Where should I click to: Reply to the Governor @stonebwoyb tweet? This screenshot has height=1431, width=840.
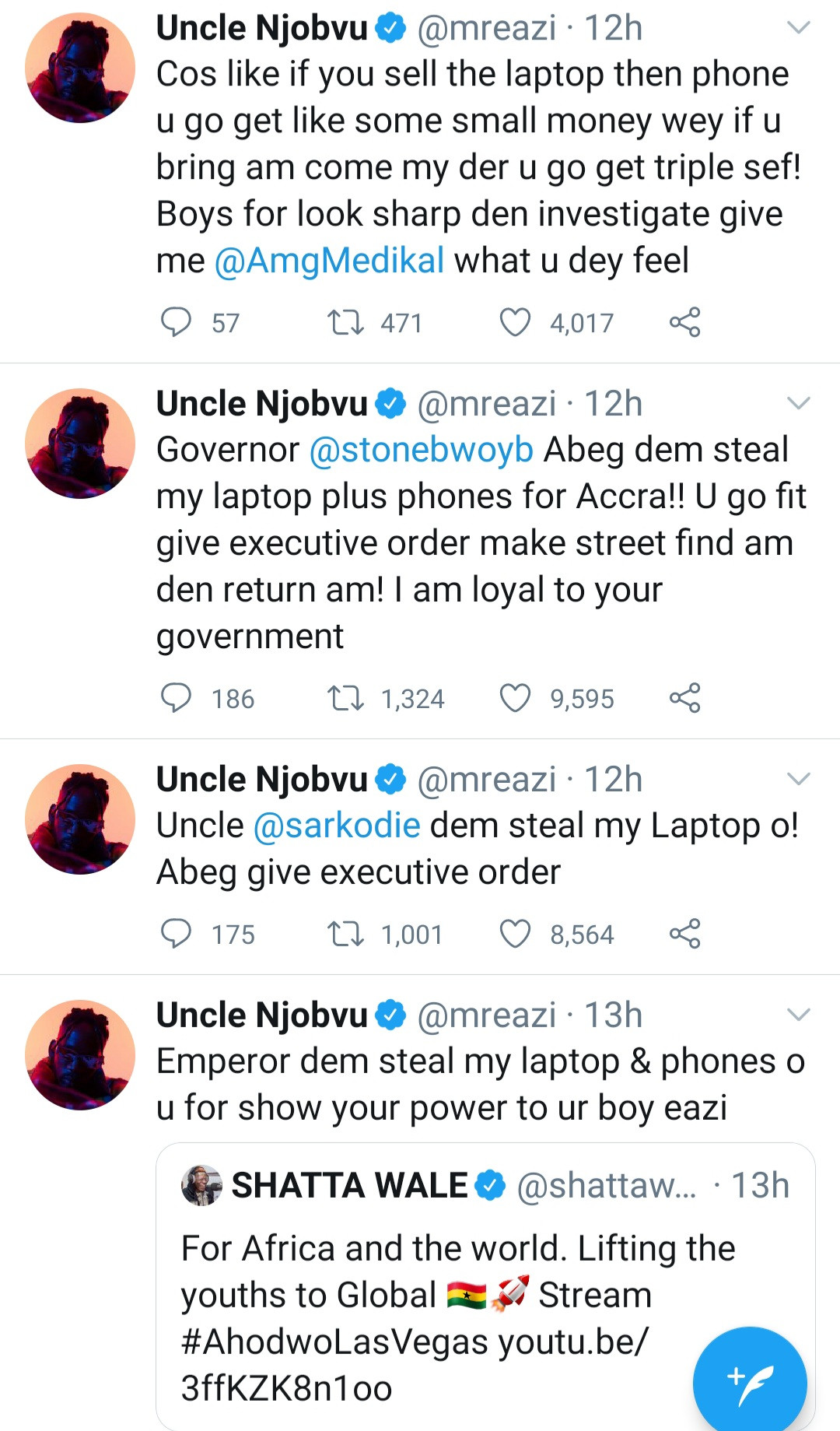[x=176, y=698]
